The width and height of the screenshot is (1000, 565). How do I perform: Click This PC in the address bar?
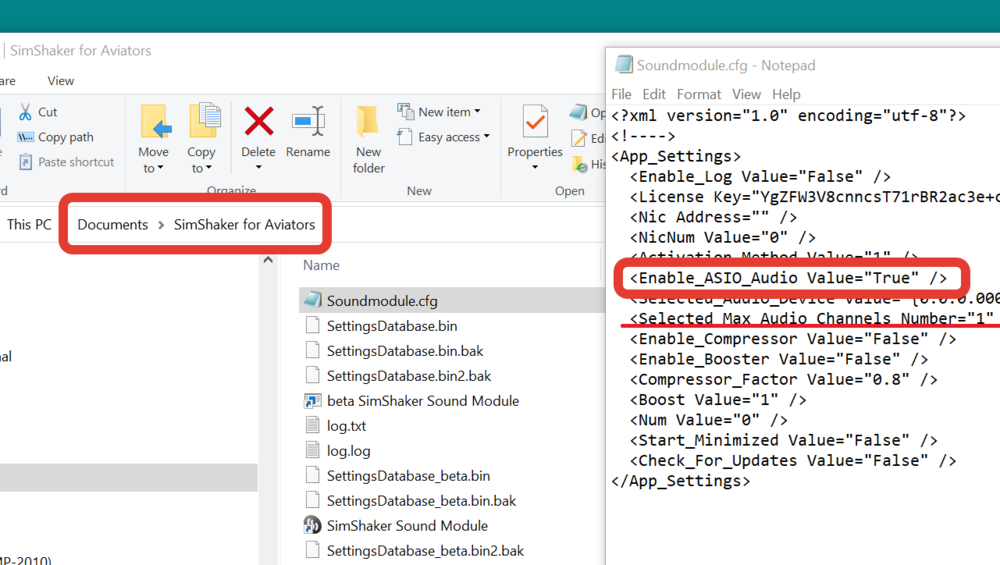(29, 224)
